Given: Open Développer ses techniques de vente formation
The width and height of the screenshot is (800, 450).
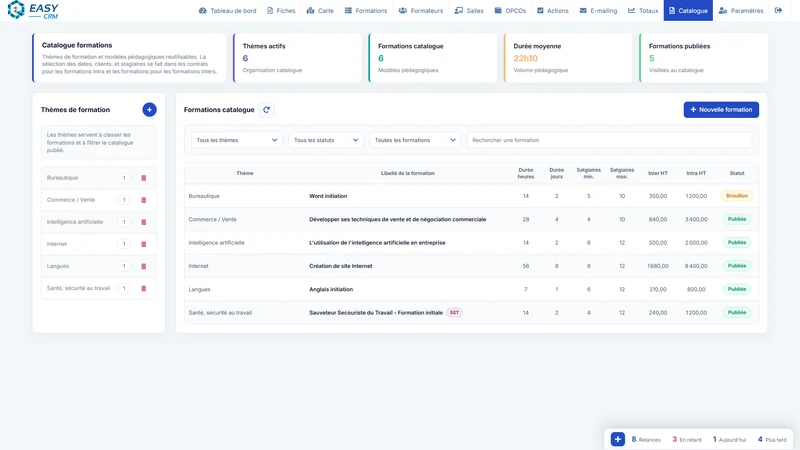Looking at the screenshot, I should click(x=397, y=219).
